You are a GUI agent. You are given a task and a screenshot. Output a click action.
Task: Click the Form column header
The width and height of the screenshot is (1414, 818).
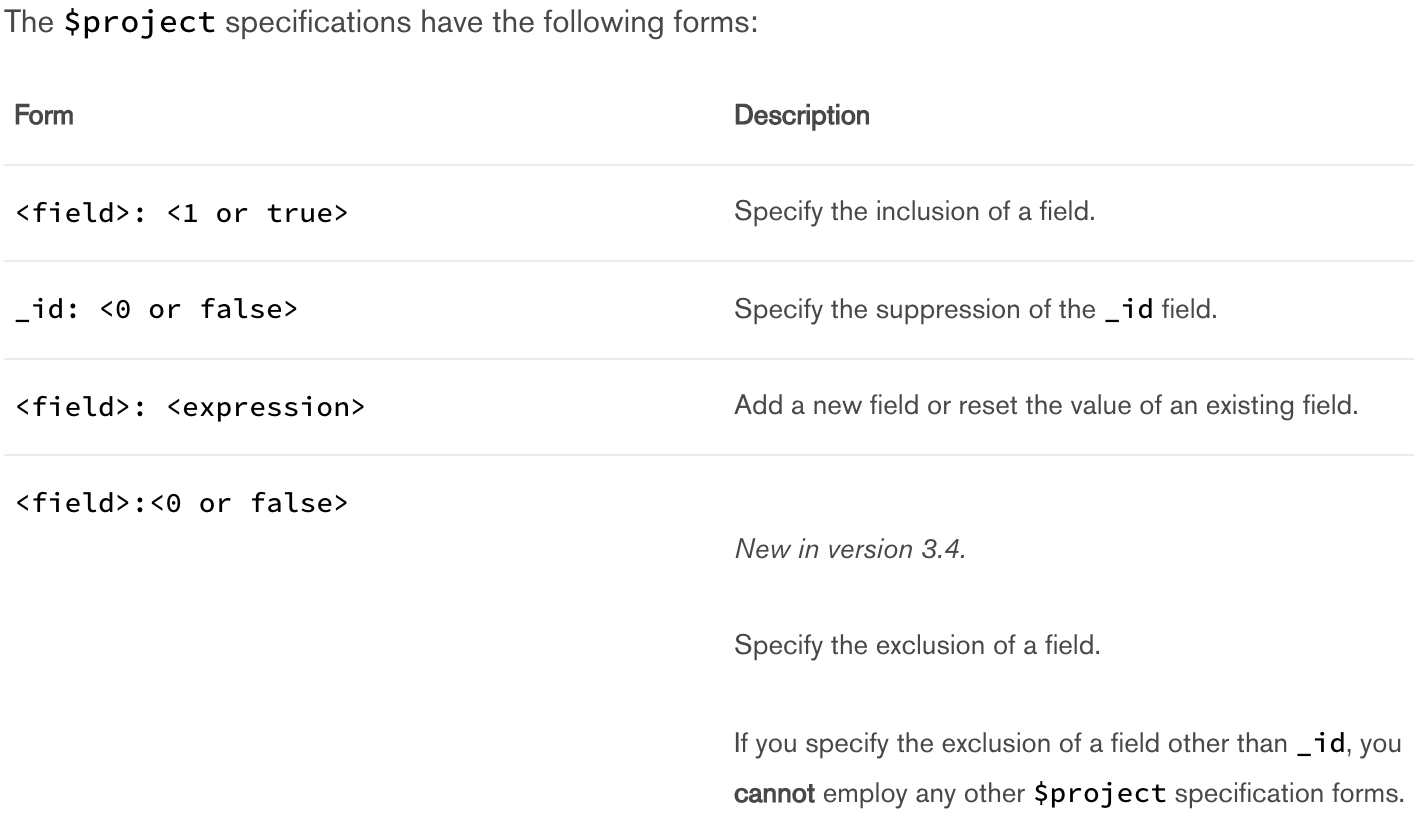42,116
